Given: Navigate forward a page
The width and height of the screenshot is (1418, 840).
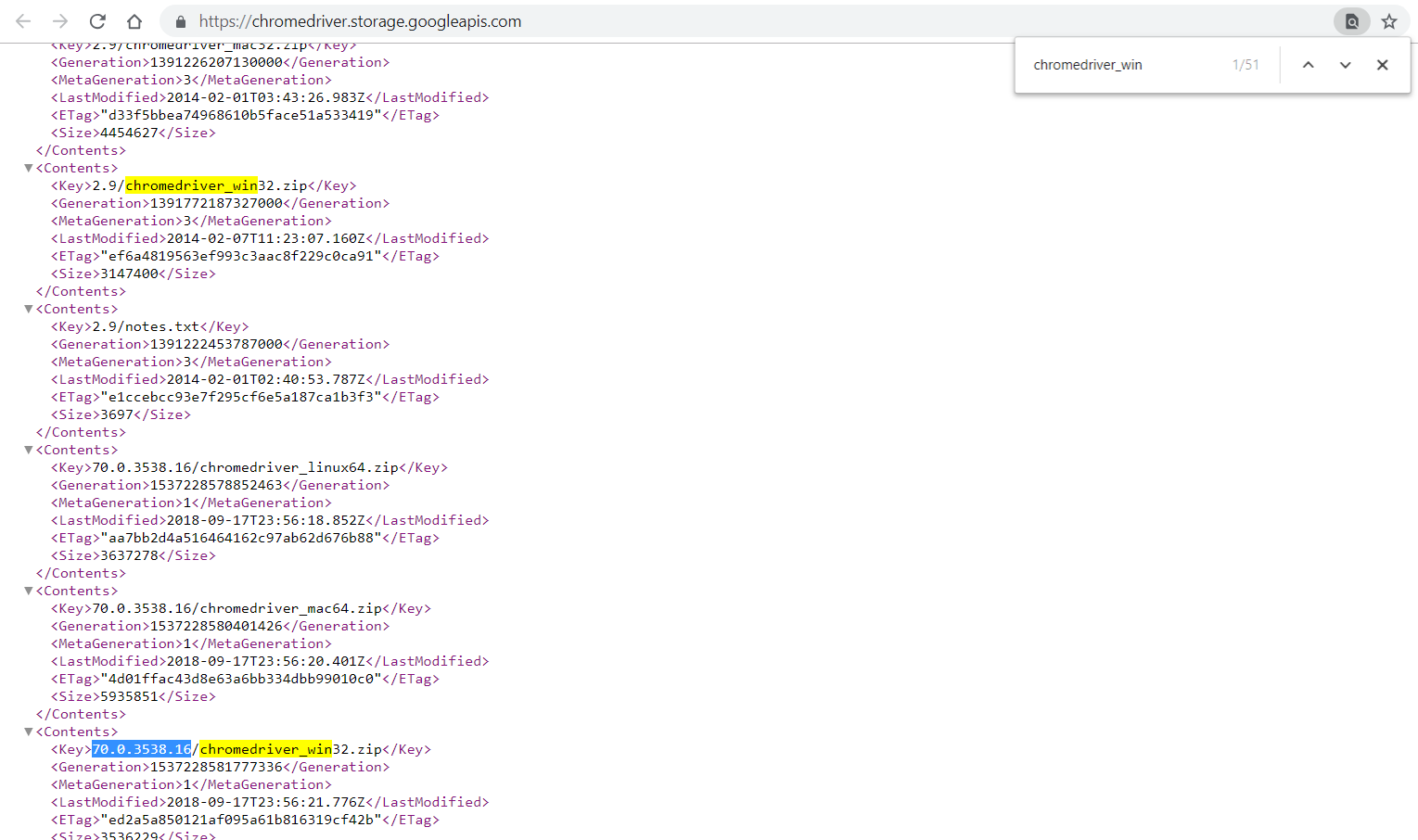Looking at the screenshot, I should pyautogui.click(x=60, y=20).
